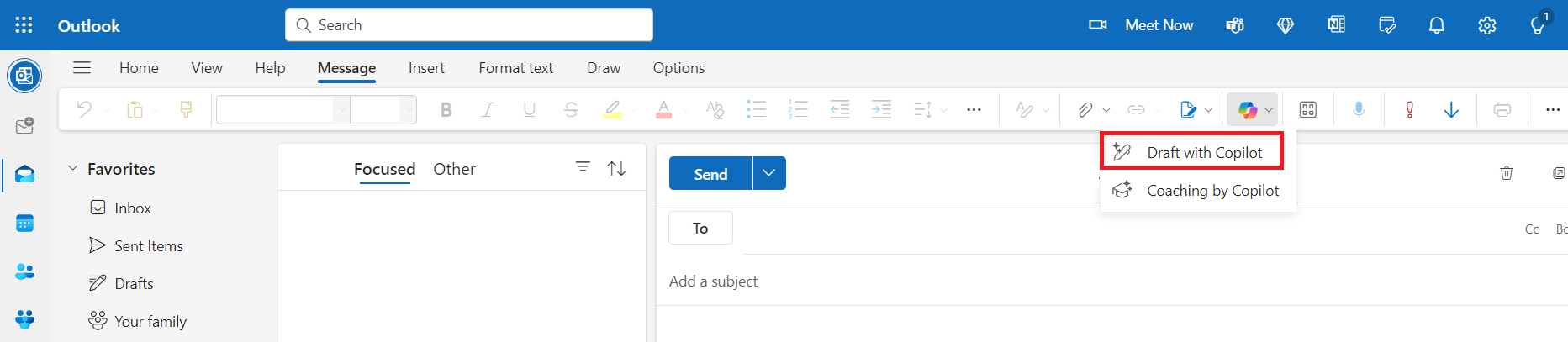Switch to the Home tab
Screen dimensions: 1568x342
click(139, 68)
